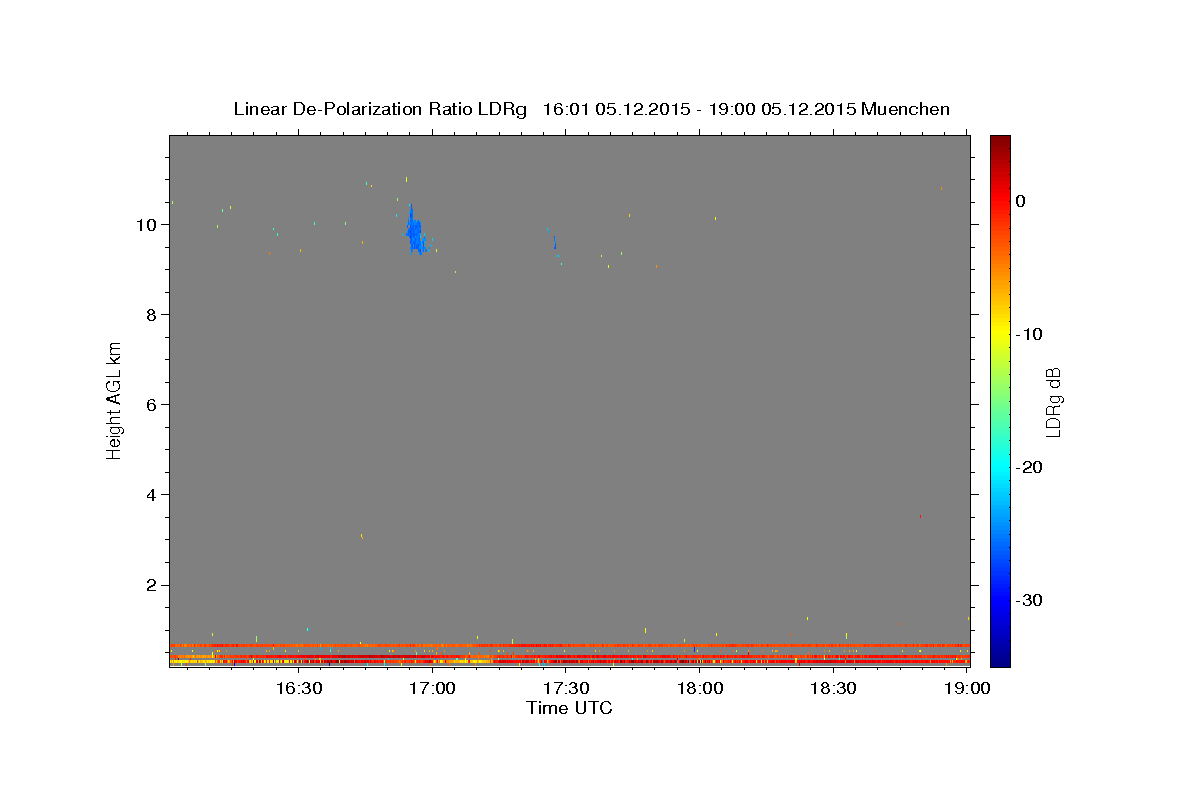Image resolution: width=1200 pixels, height=800 pixels.
Task: Click the red-orange ground clutter band at the bottom
Action: pyautogui.click(x=570, y=654)
